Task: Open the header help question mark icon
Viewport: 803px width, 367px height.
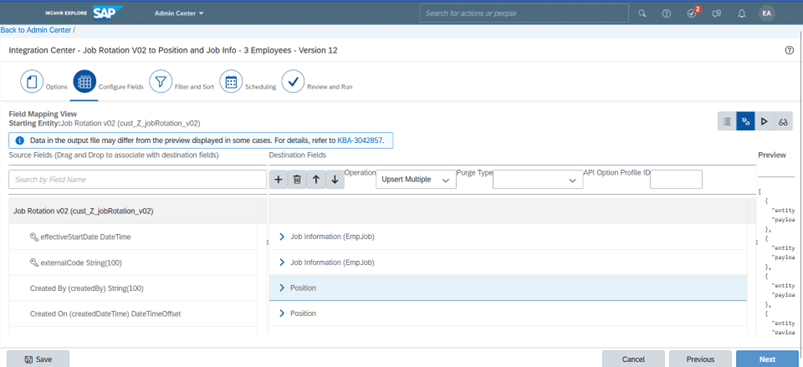Action: pyautogui.click(x=666, y=14)
